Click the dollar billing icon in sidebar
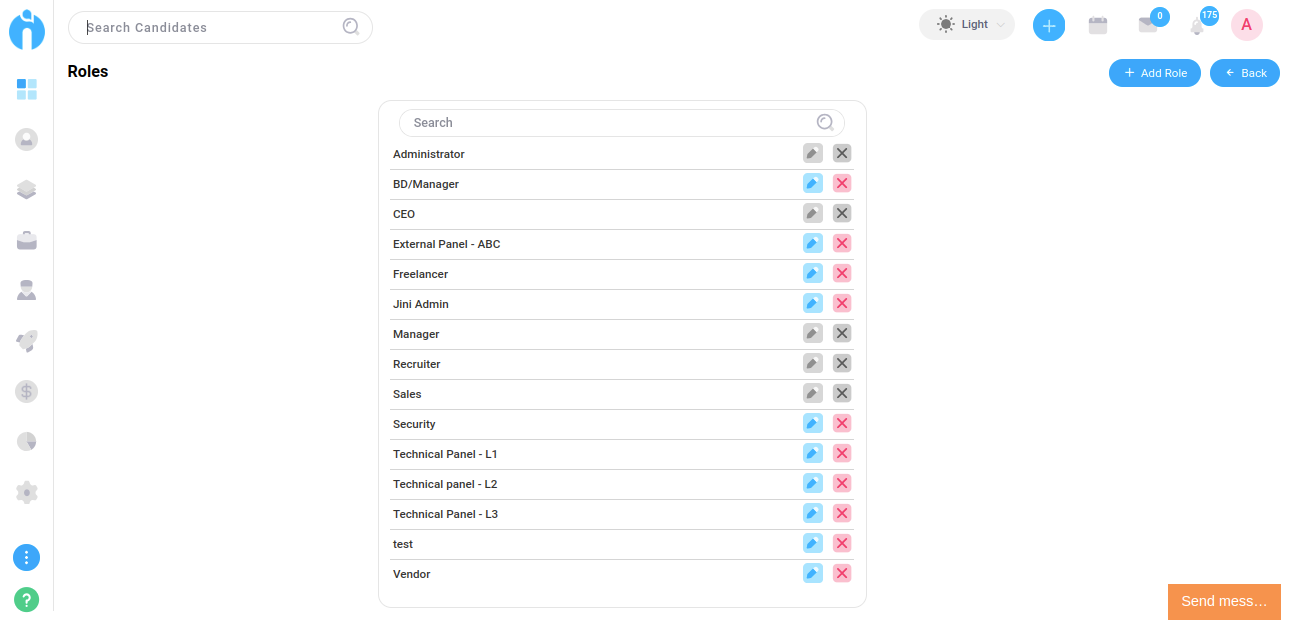Screen dimensions: 1294x620 27,391
